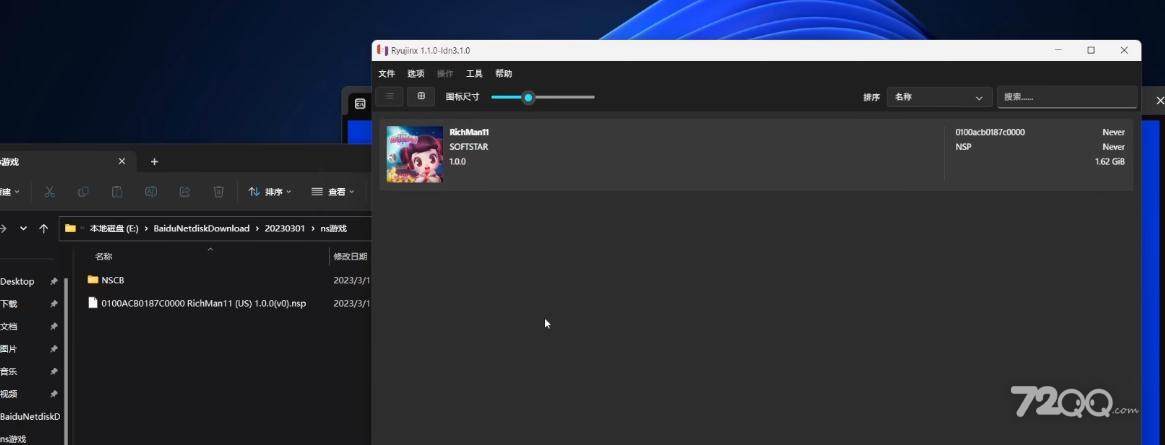This screenshot has width=1165, height=445.
Task: Open 视频 in the Explorer sidebar
Action: tap(9, 394)
